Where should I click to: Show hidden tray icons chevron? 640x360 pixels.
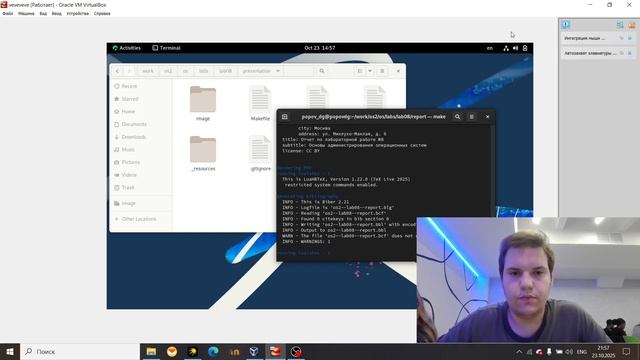coord(519,351)
